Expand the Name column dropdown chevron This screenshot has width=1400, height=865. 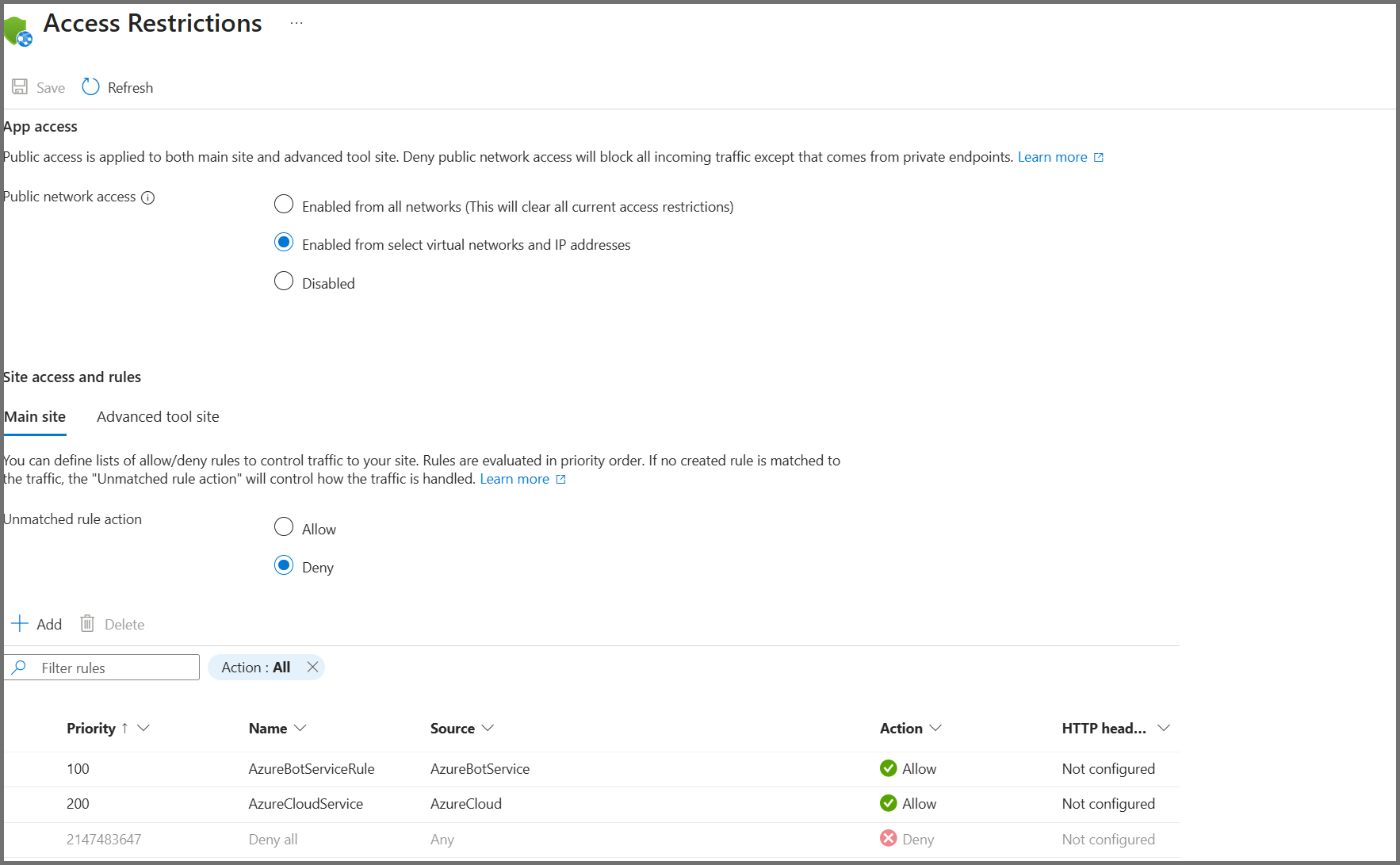click(x=300, y=728)
